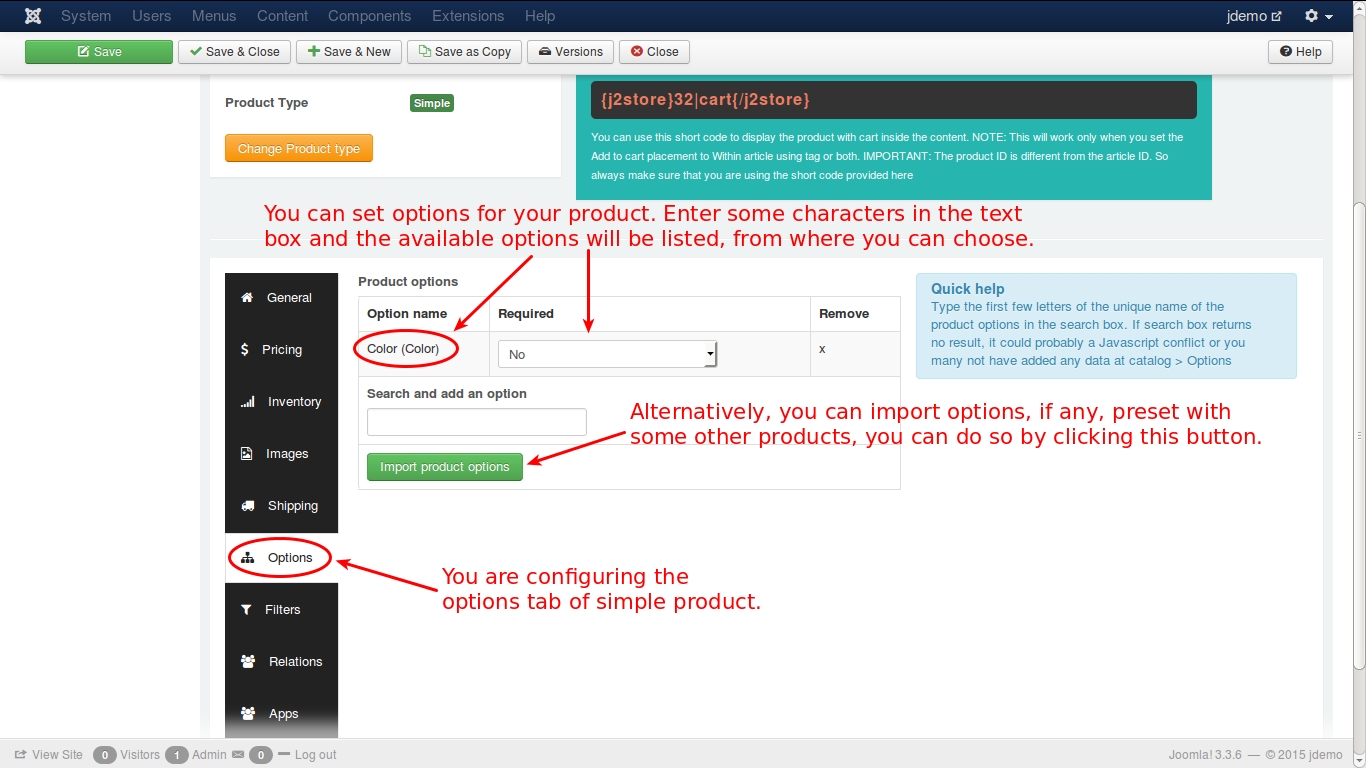Click the dollar icon beside Pricing
Screen dimensions: 1366x768
(245, 349)
